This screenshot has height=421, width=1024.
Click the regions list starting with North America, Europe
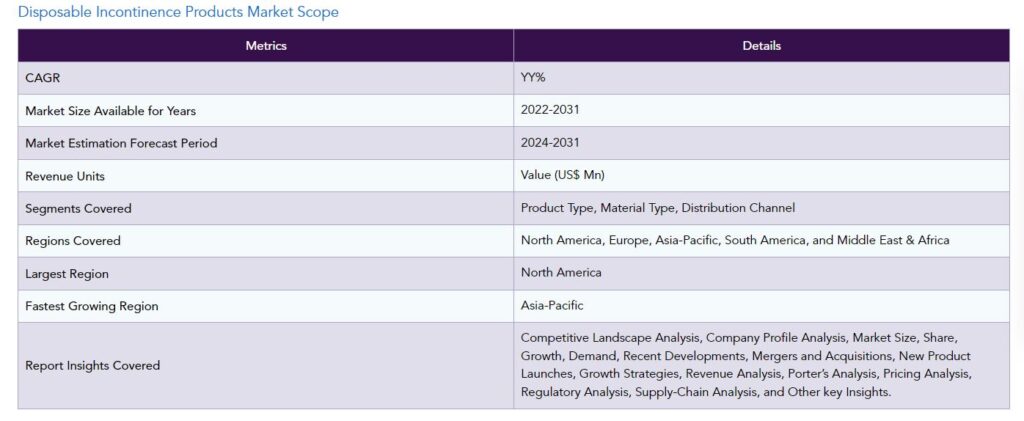pos(735,240)
